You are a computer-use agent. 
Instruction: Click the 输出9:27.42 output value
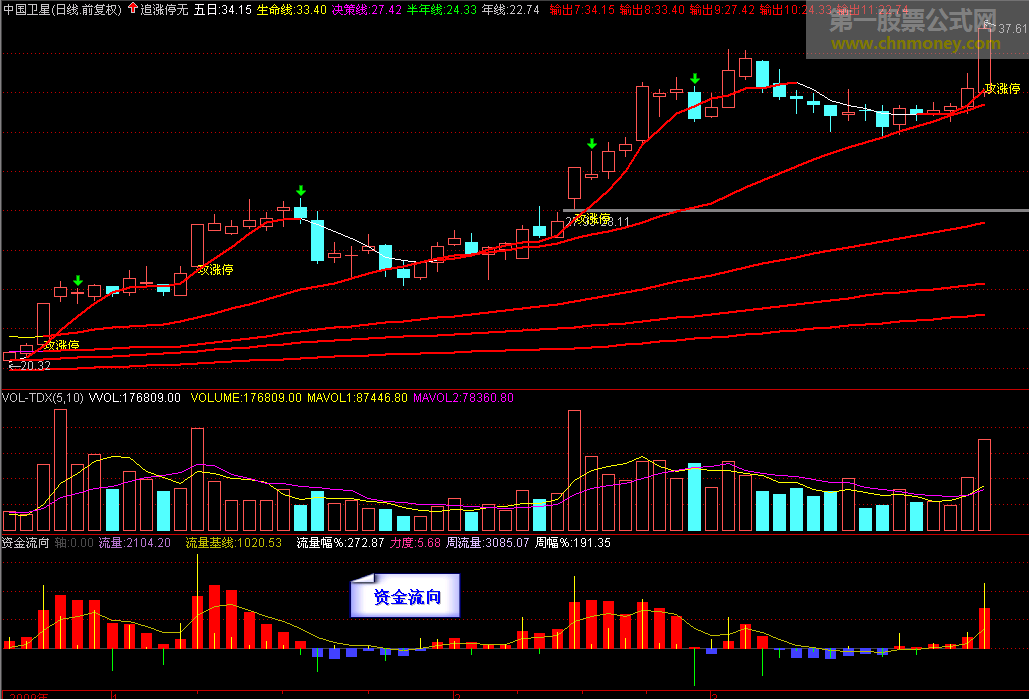coord(723,10)
